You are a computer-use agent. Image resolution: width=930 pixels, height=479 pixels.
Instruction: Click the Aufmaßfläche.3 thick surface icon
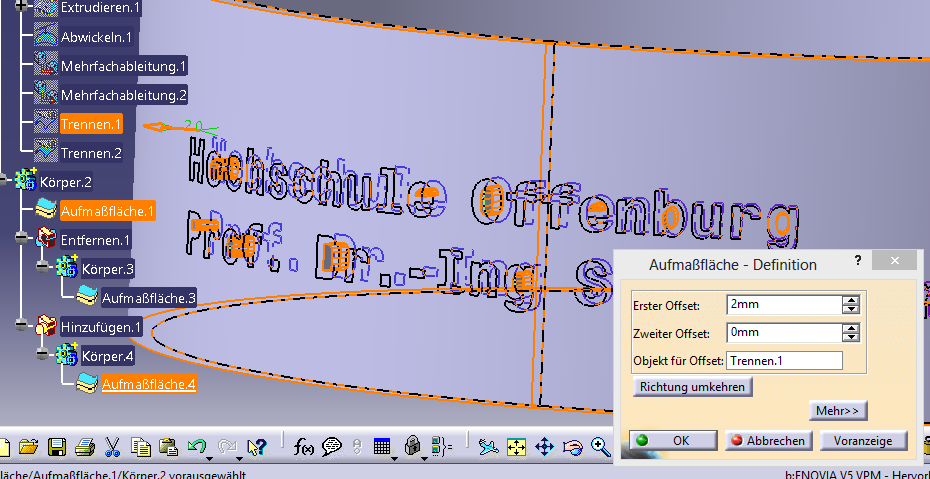(87, 297)
